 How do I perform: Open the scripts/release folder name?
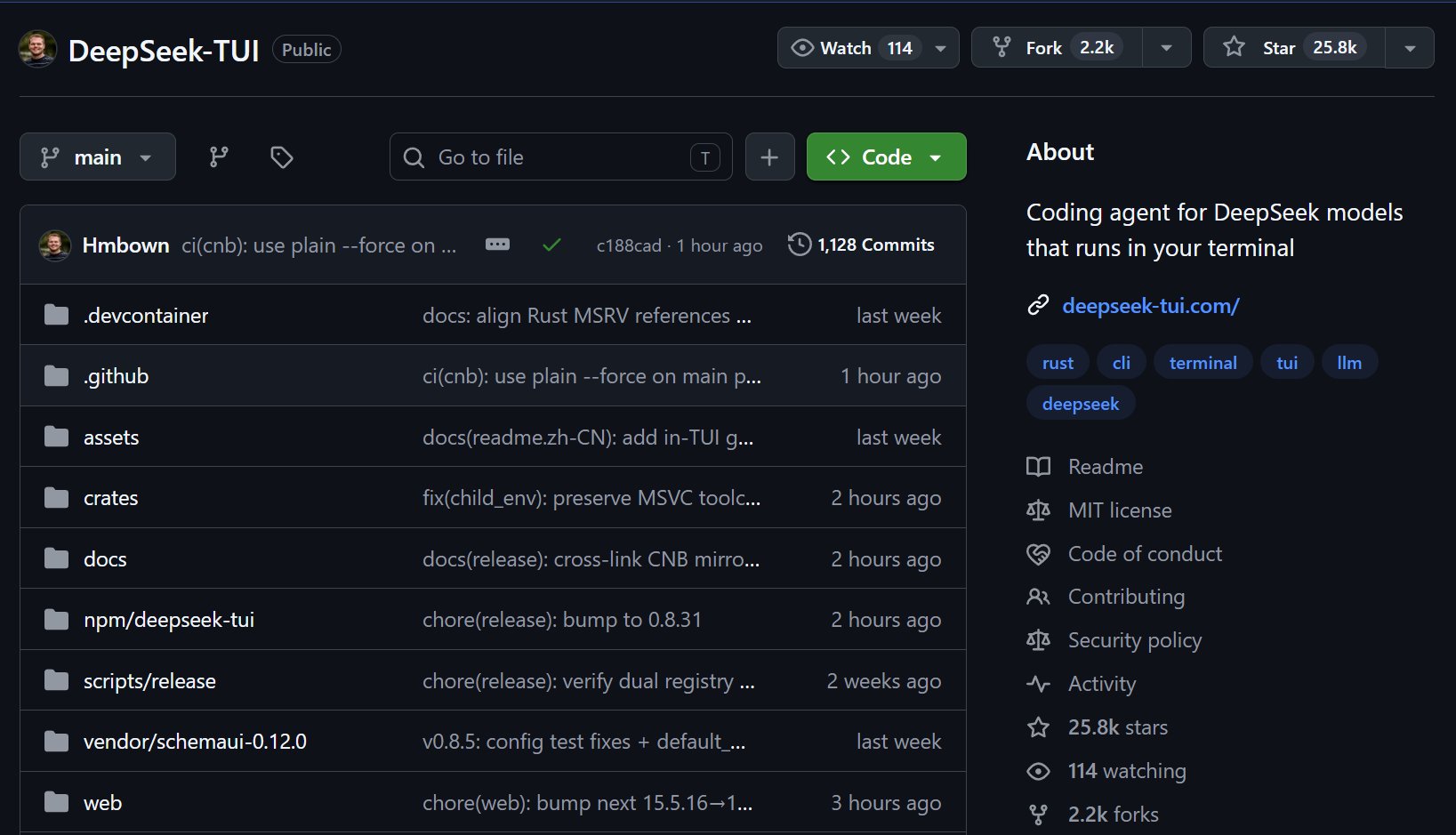(149, 681)
